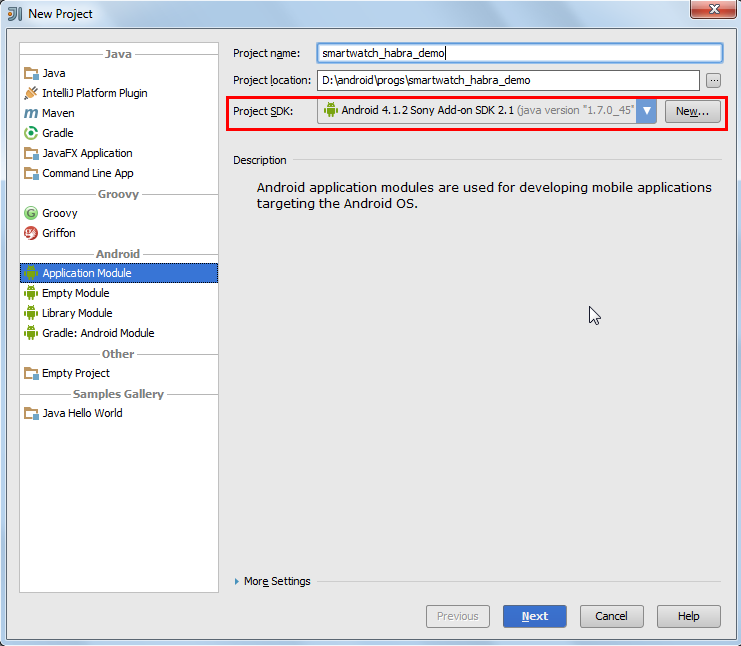
Task: Click the 'Project location:' label
Action: (x=272, y=80)
